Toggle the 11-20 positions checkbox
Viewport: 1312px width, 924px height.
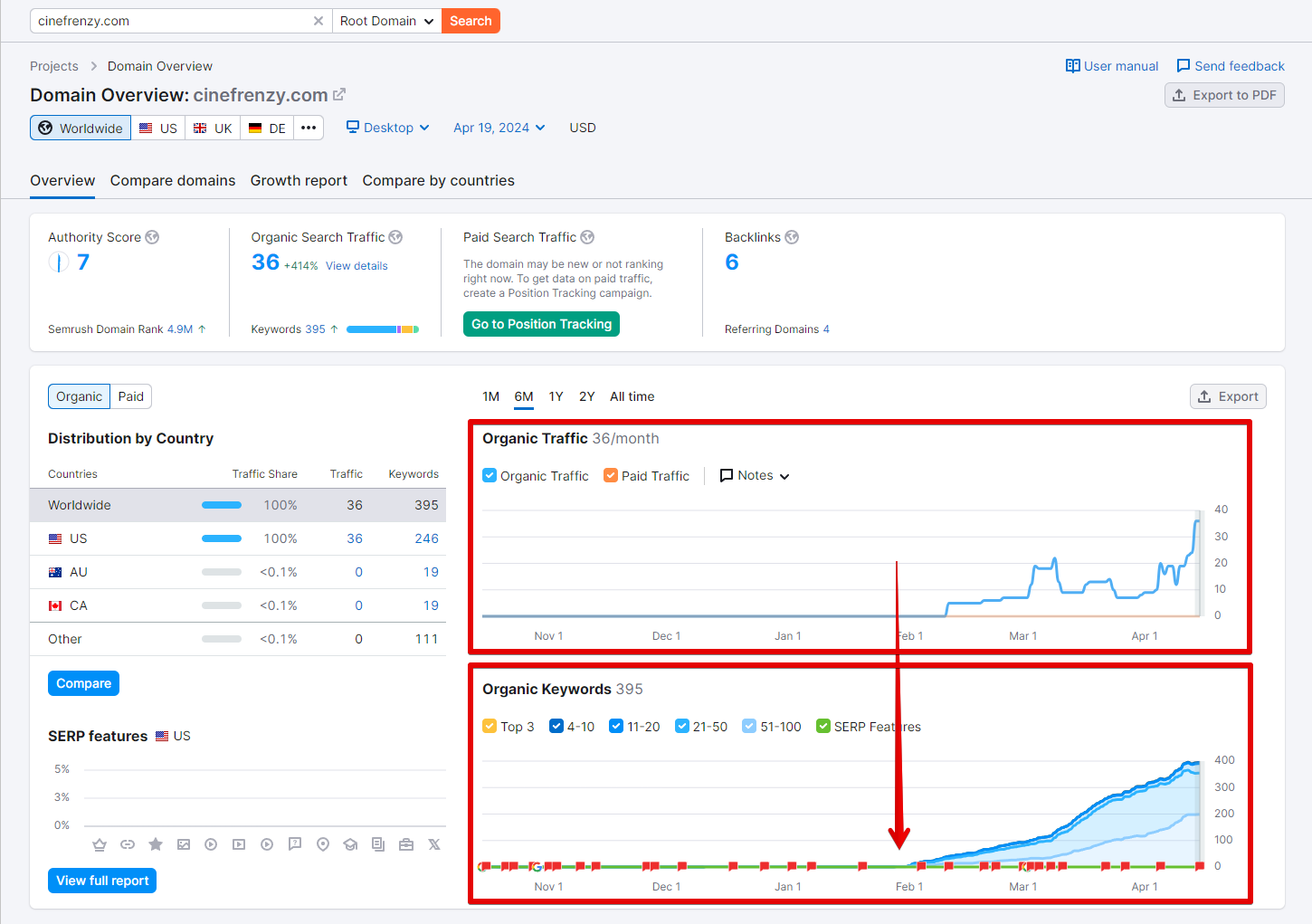[616, 726]
